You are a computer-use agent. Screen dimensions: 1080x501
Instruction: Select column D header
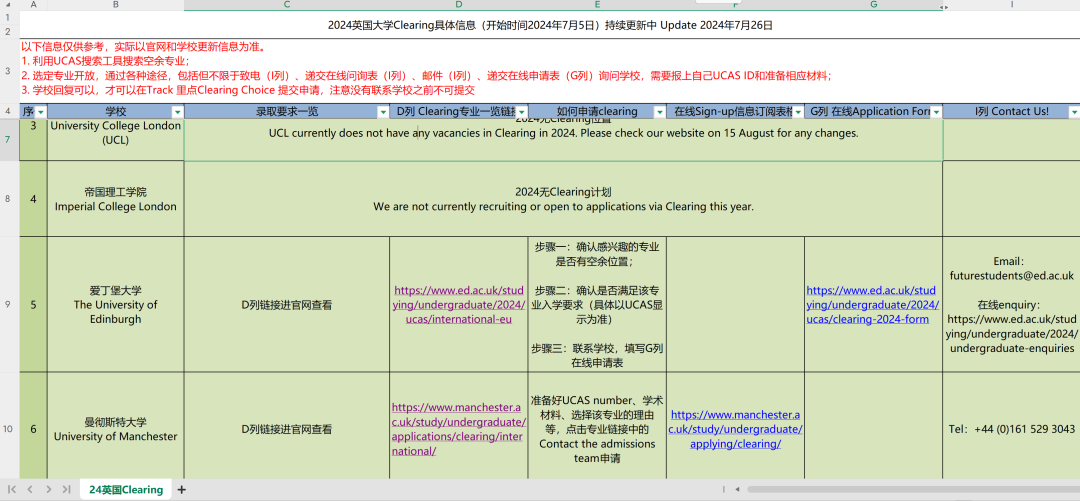(459, 4)
